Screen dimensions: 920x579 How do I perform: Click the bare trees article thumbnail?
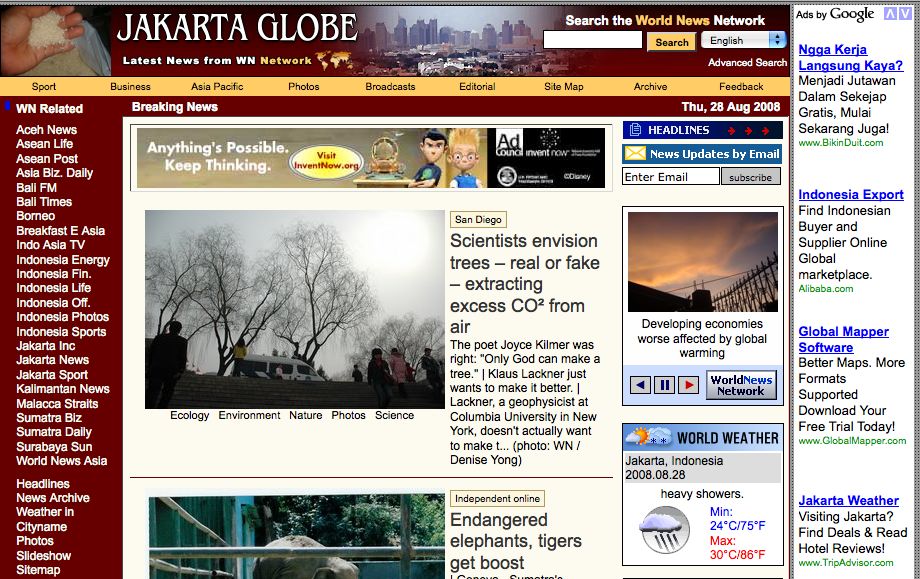(294, 309)
